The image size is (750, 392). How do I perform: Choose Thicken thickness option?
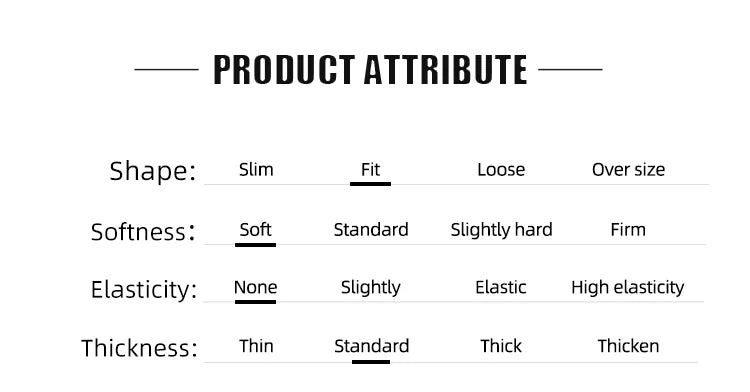[x=628, y=346]
